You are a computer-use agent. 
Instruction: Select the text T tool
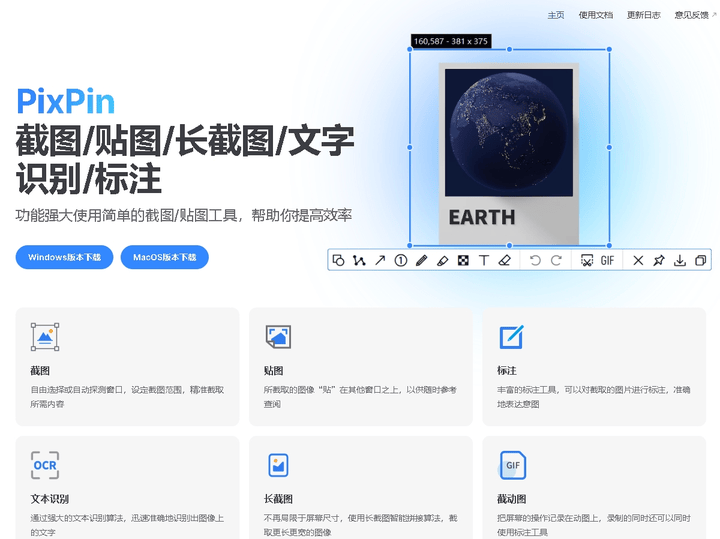point(484,260)
